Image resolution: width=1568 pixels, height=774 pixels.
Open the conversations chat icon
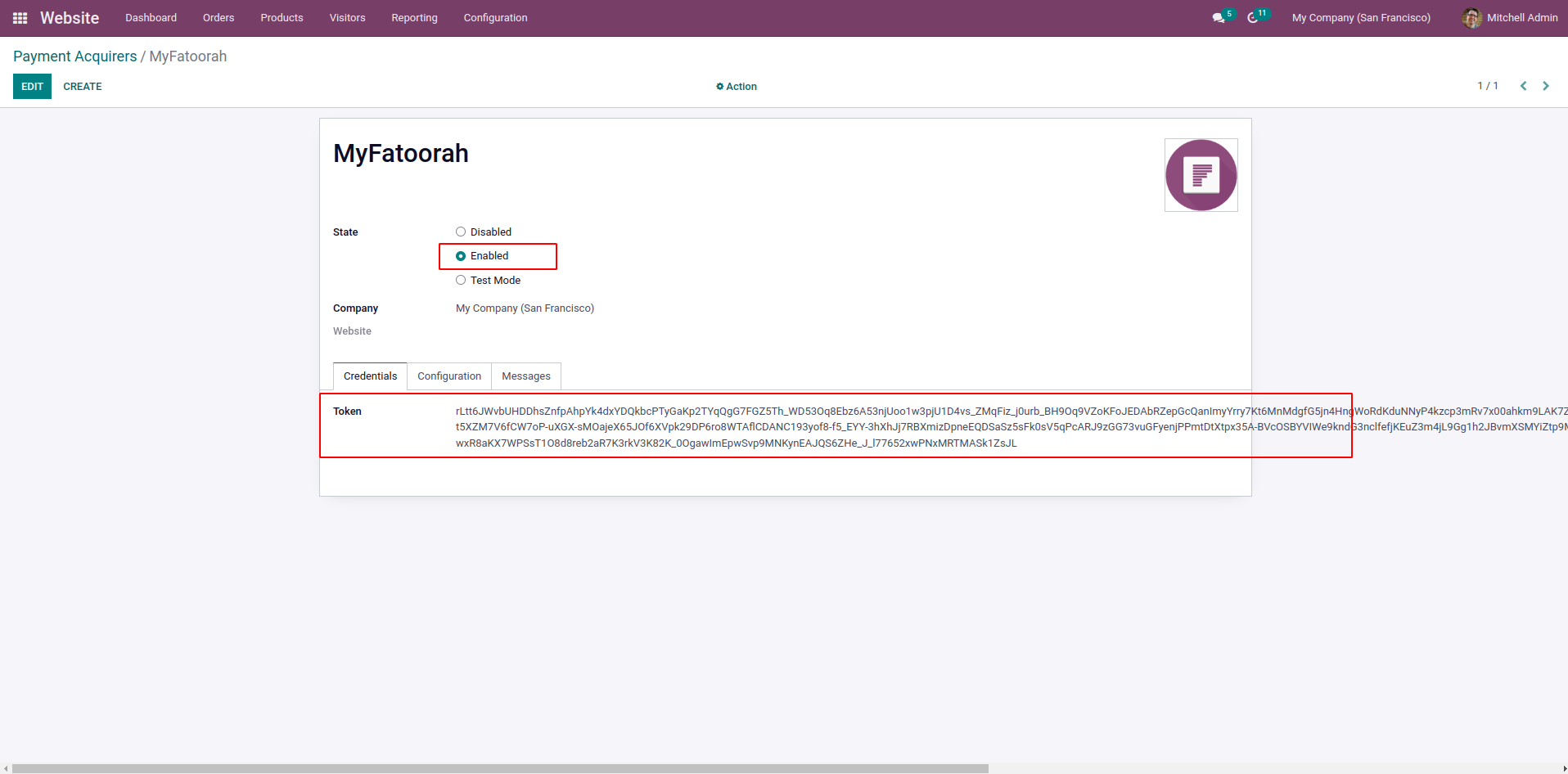[1219, 18]
